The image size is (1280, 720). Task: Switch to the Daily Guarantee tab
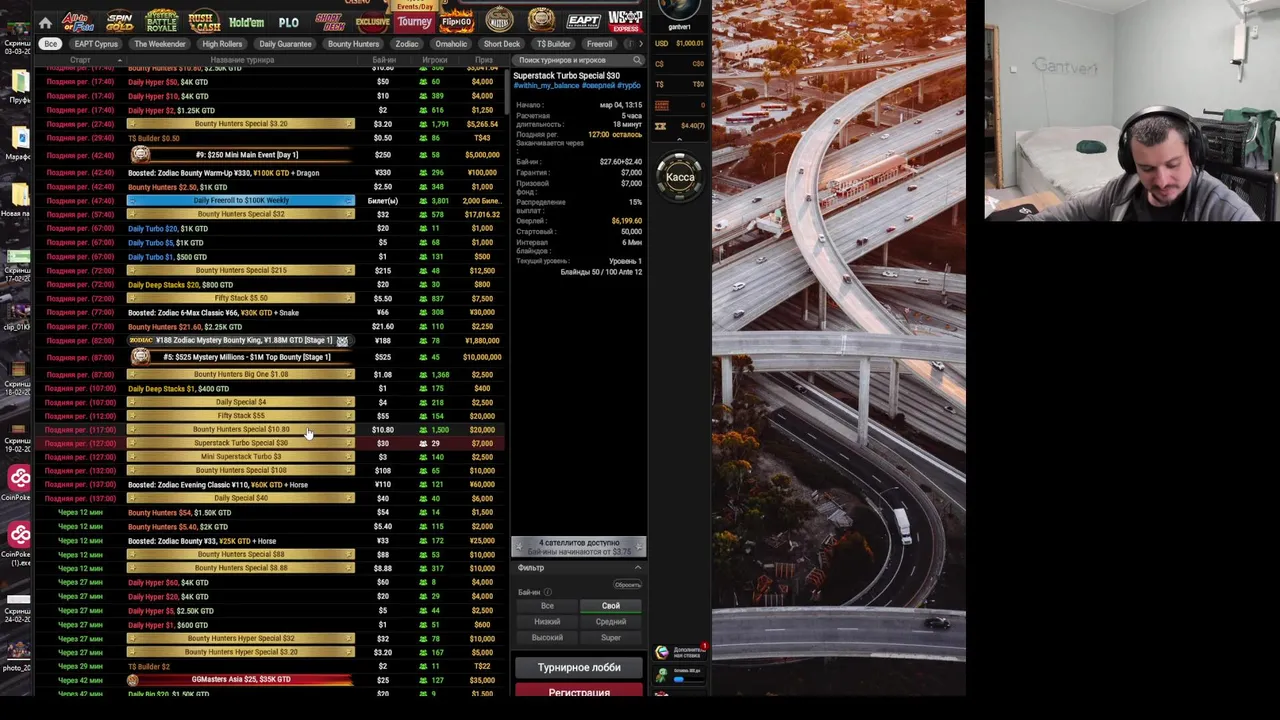[x=285, y=44]
